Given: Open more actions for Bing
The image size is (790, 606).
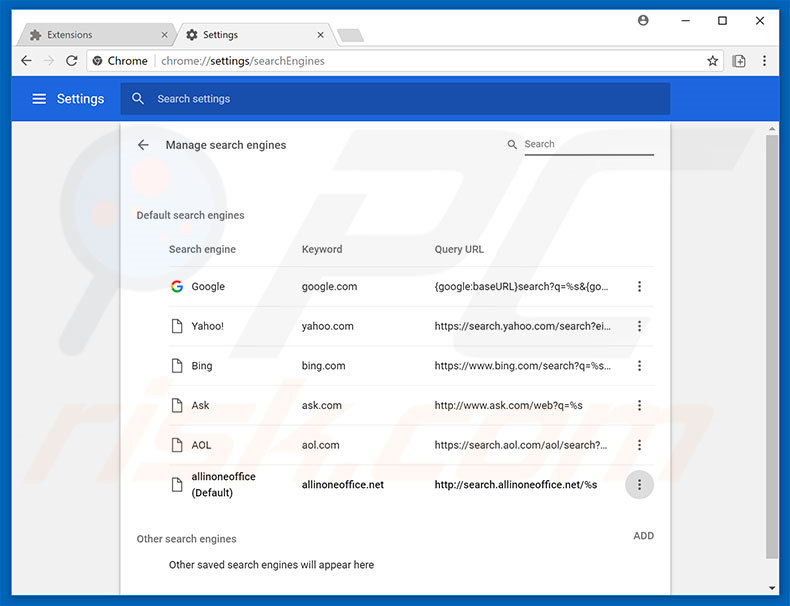Looking at the screenshot, I should tap(639, 366).
